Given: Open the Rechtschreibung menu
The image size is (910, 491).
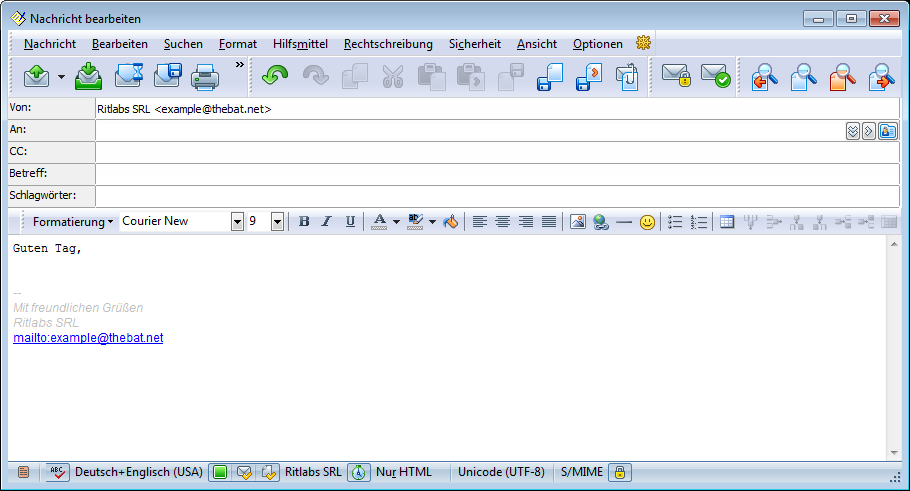Looking at the screenshot, I should click(x=388, y=44).
